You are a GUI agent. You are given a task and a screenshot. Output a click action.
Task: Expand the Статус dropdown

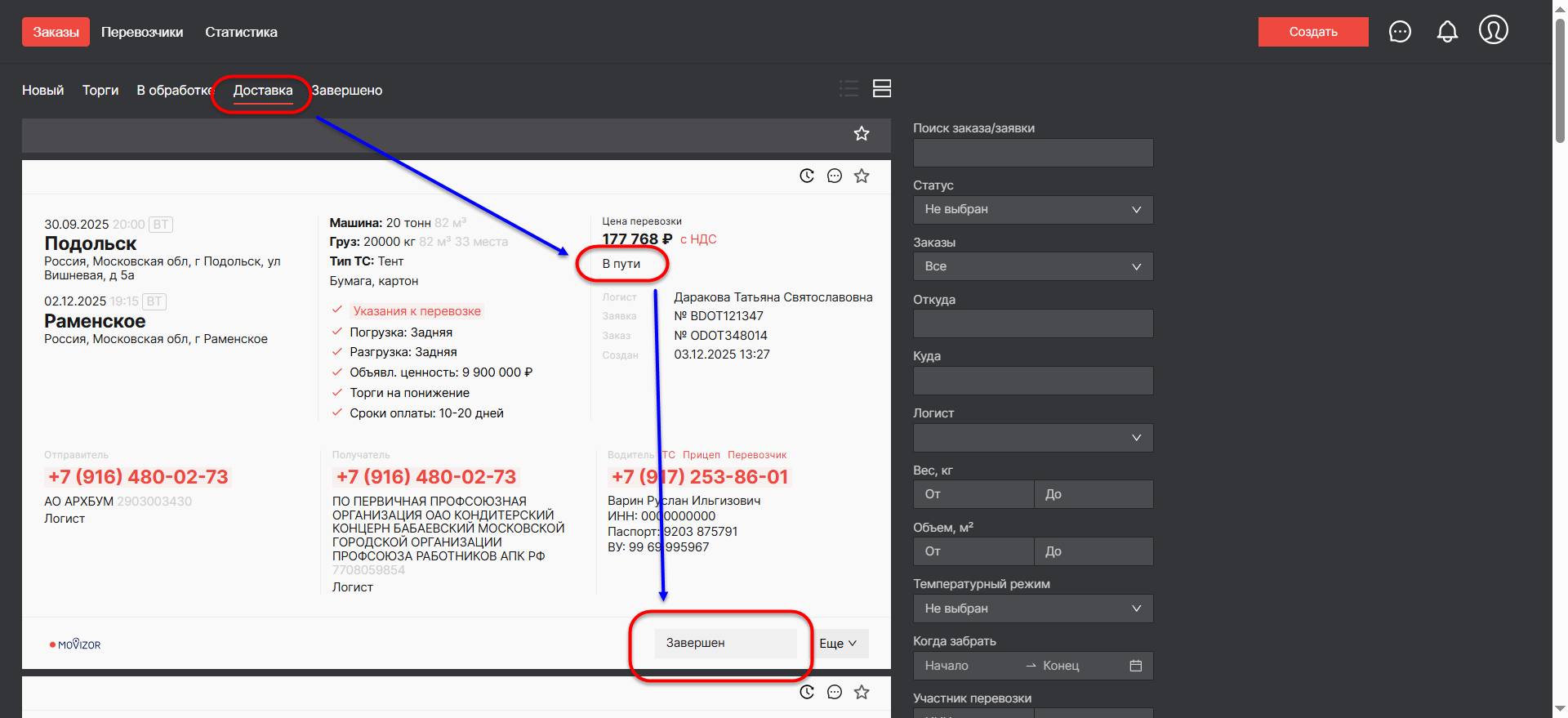tap(1032, 210)
